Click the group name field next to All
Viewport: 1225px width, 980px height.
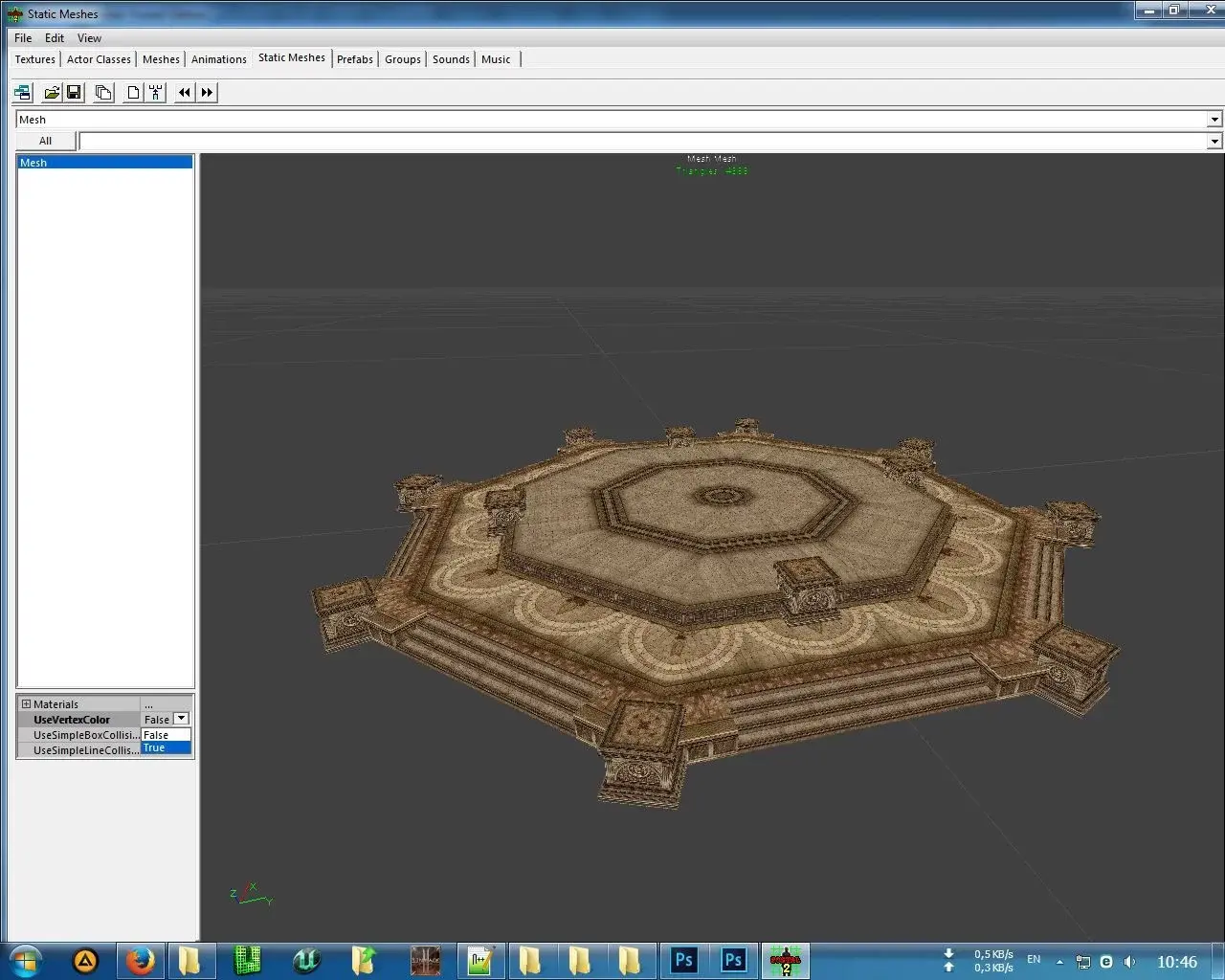[643, 142]
